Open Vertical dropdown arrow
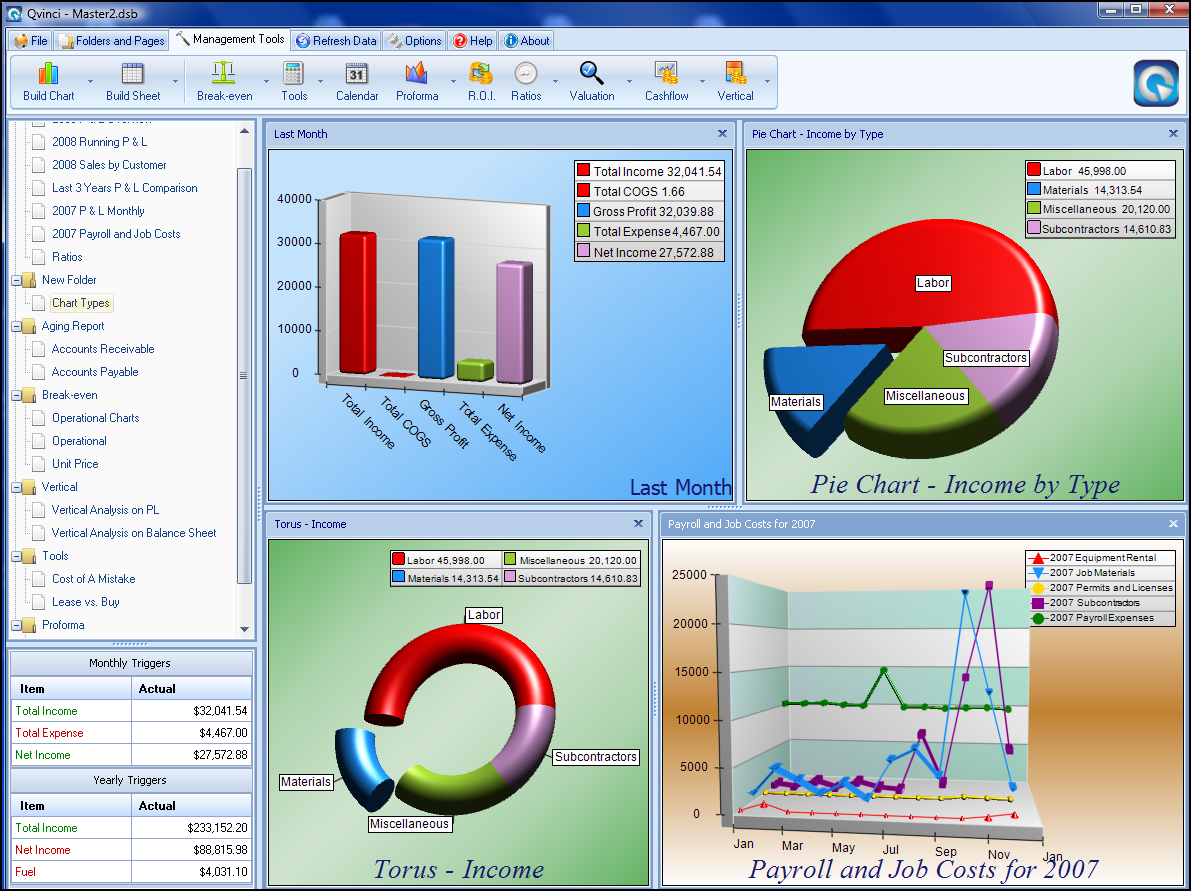1191x891 pixels. pyautogui.click(x=767, y=81)
